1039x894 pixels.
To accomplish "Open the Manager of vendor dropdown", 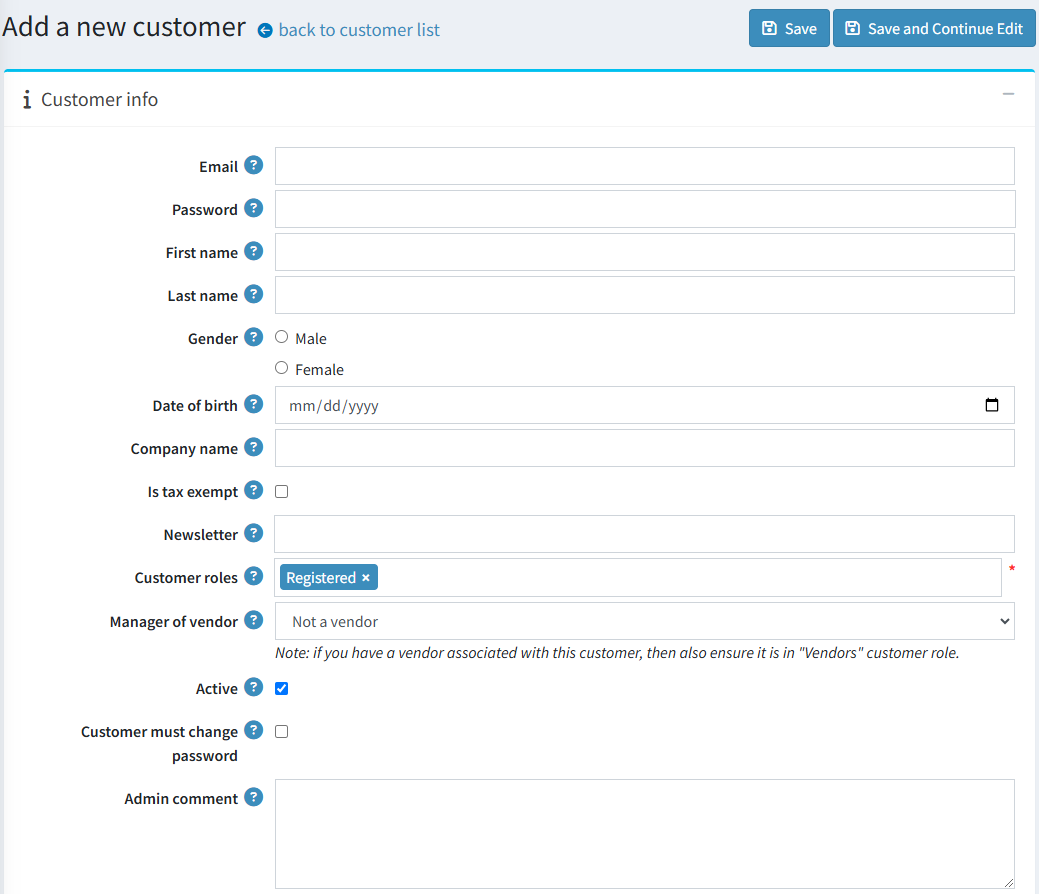I will click(644, 621).
